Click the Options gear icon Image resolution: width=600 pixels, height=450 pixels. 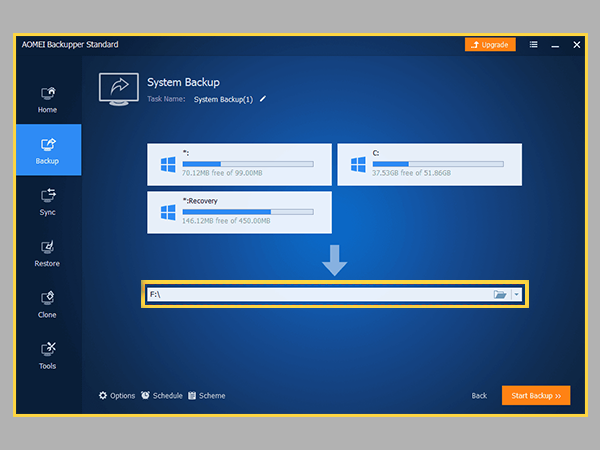[x=103, y=395]
